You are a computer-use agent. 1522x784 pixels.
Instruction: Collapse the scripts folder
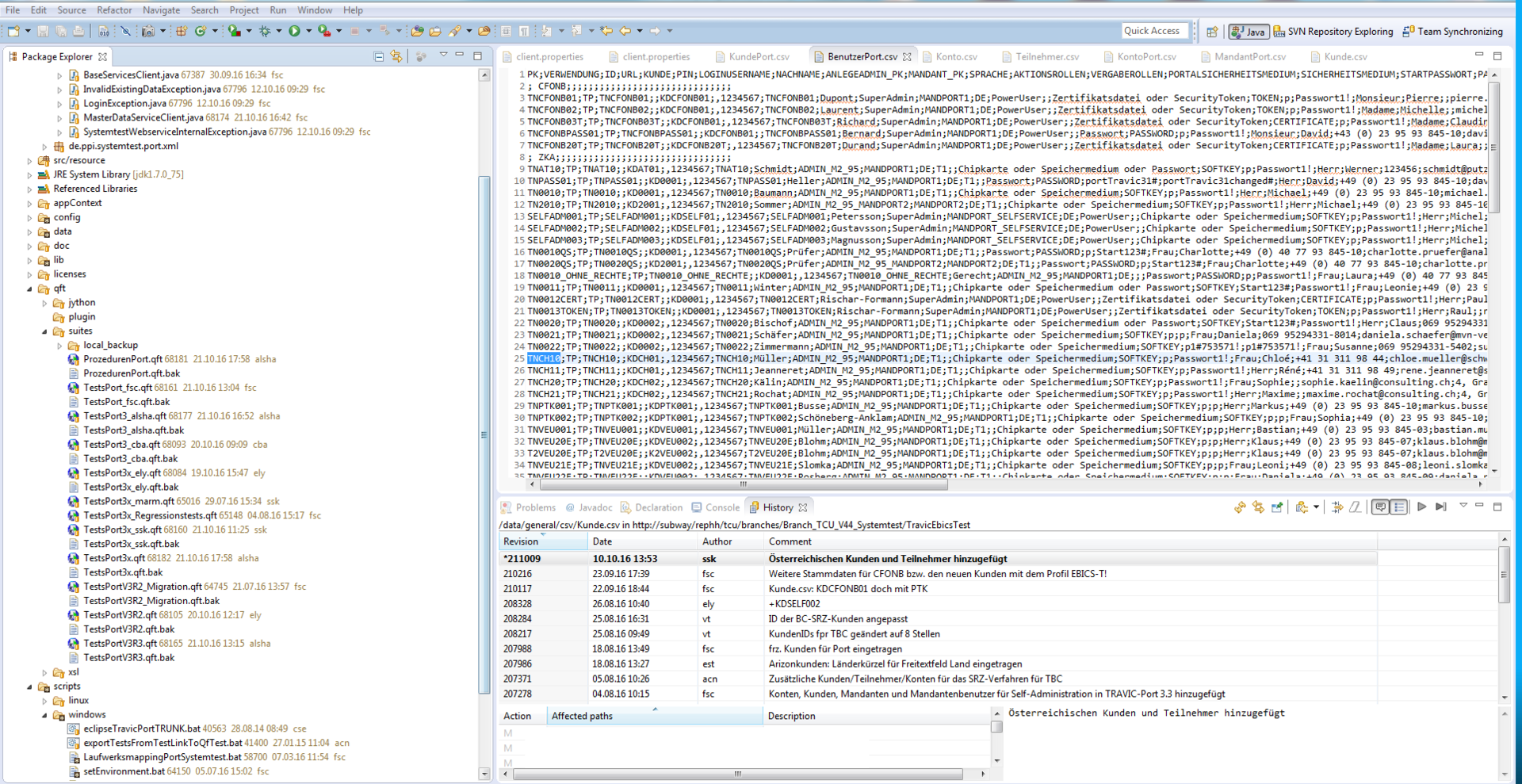coord(30,686)
